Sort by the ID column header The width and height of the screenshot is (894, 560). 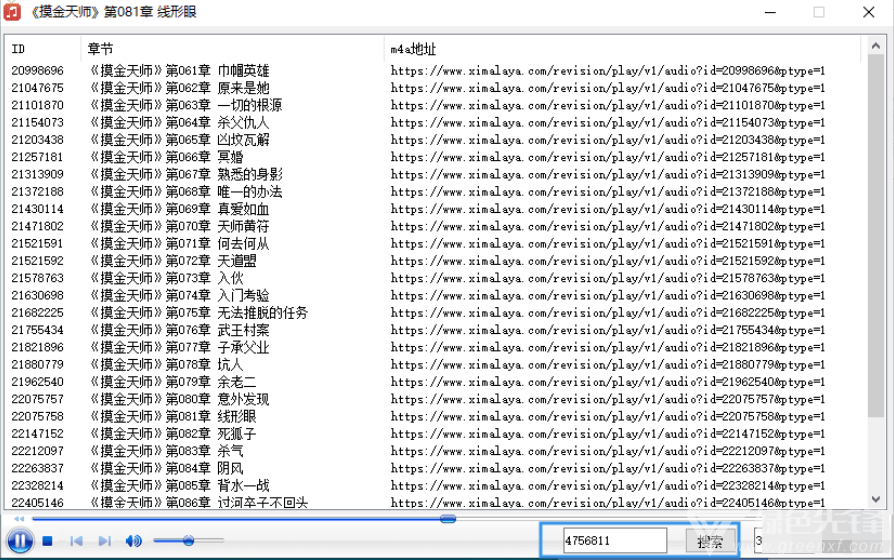pyautogui.click(x=43, y=49)
